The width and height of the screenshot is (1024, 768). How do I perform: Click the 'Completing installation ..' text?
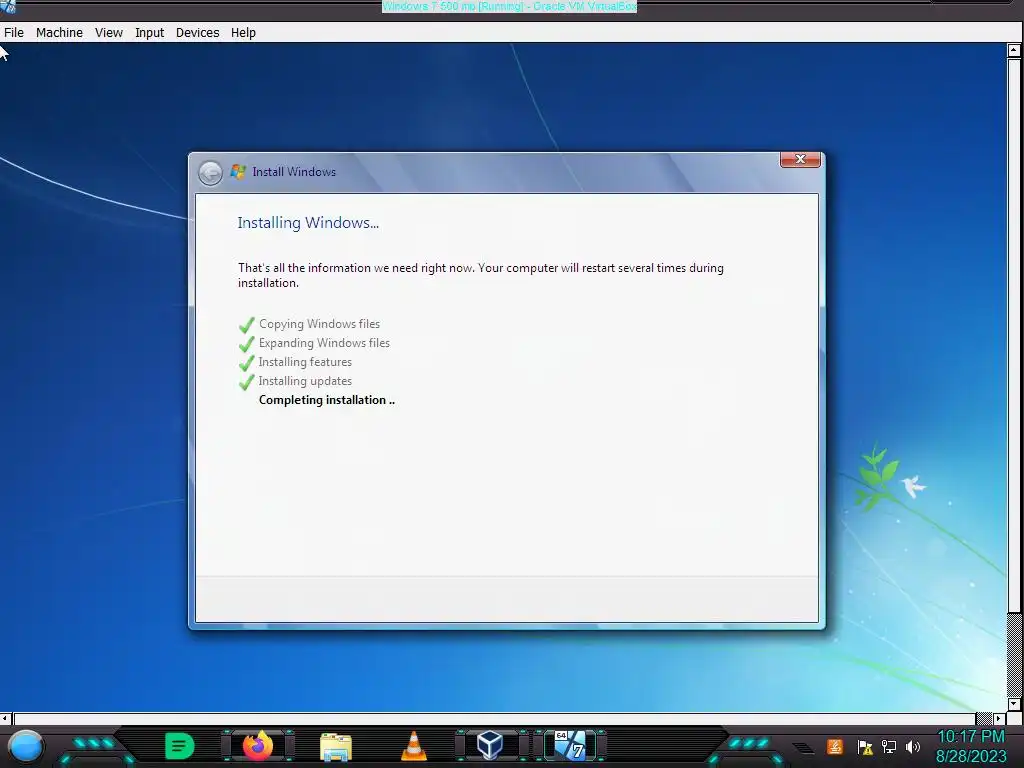(x=327, y=400)
